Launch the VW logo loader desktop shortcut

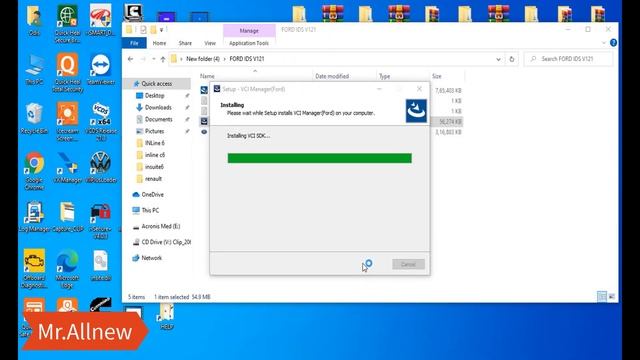click(x=101, y=167)
